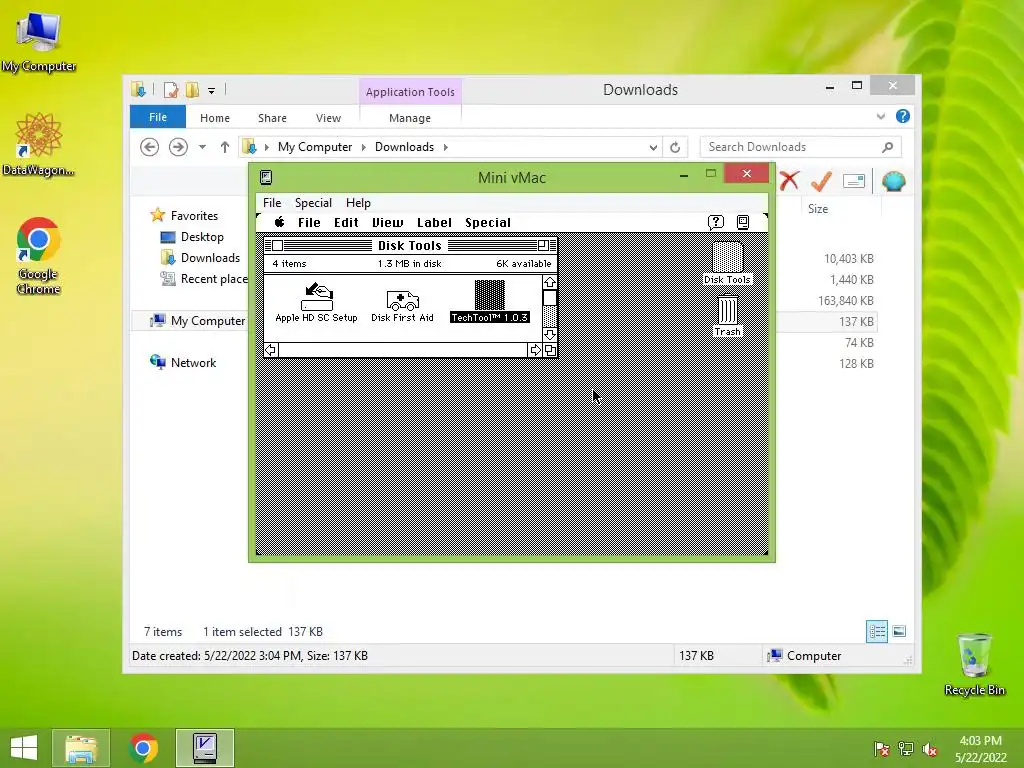Click the Up one level arrow
Image resolution: width=1024 pixels, height=768 pixels.
(225, 147)
